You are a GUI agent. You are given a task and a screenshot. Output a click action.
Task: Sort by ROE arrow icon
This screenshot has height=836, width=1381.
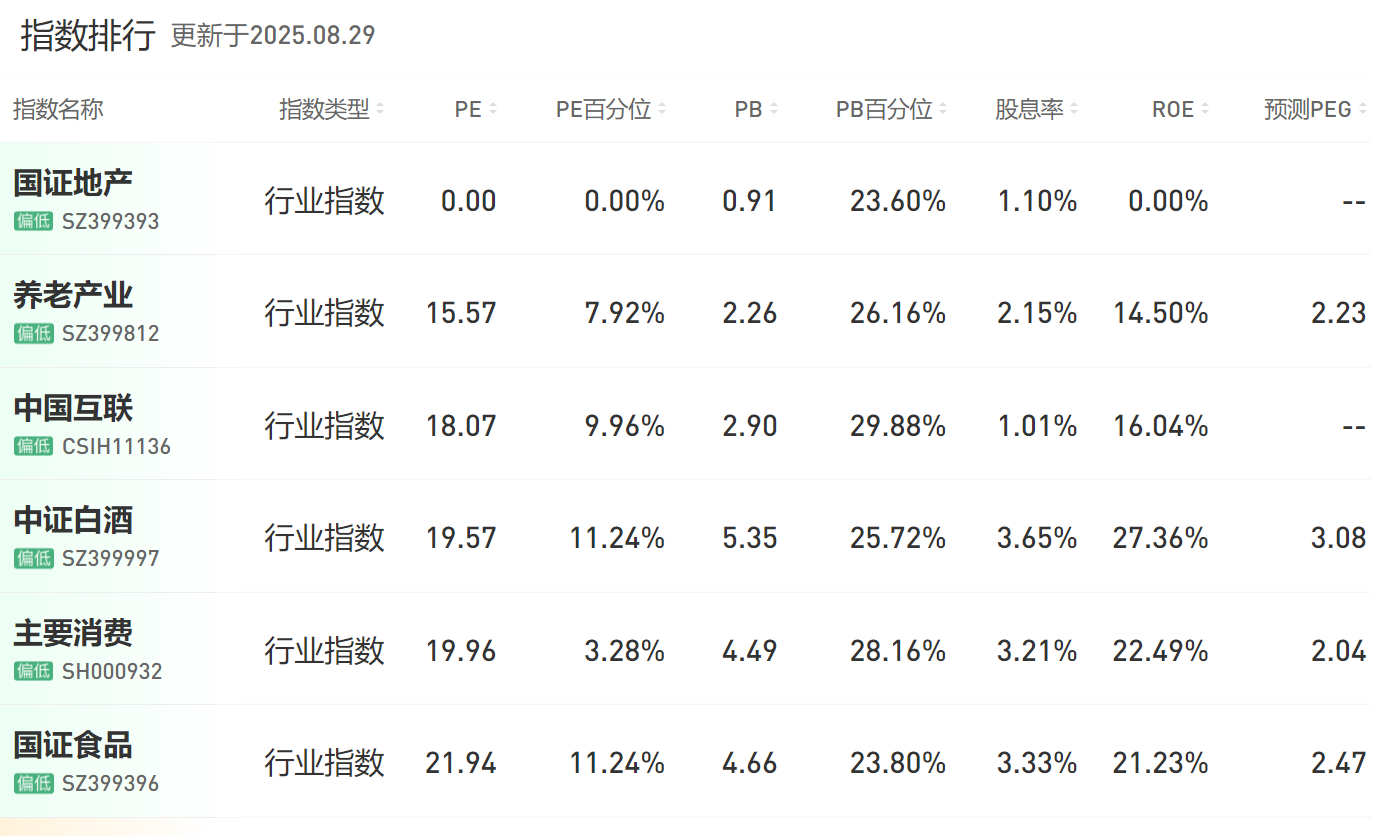click(x=1205, y=110)
